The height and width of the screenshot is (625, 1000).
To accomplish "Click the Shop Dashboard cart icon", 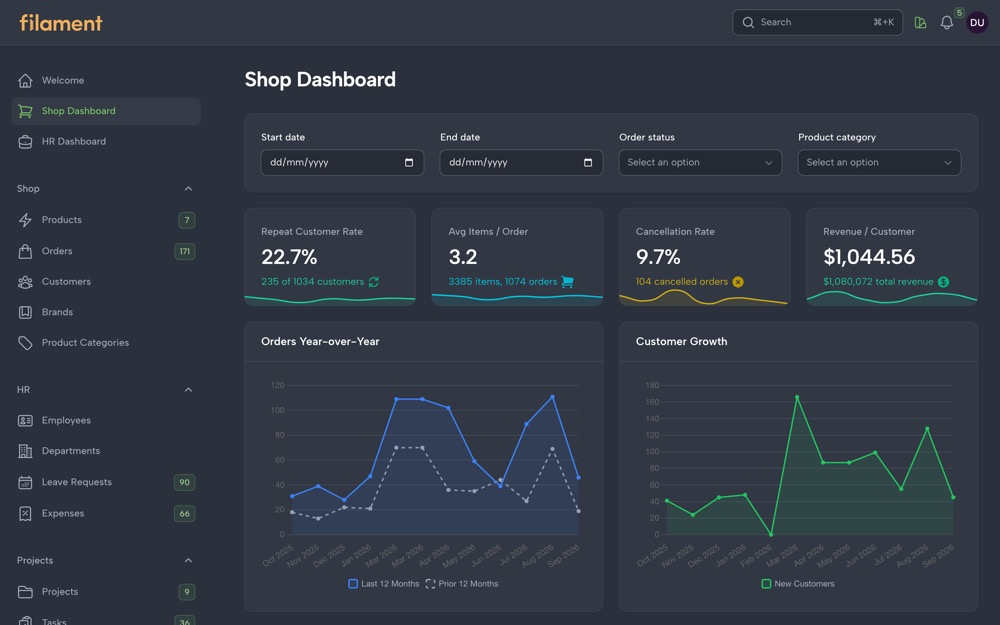I will coord(25,111).
